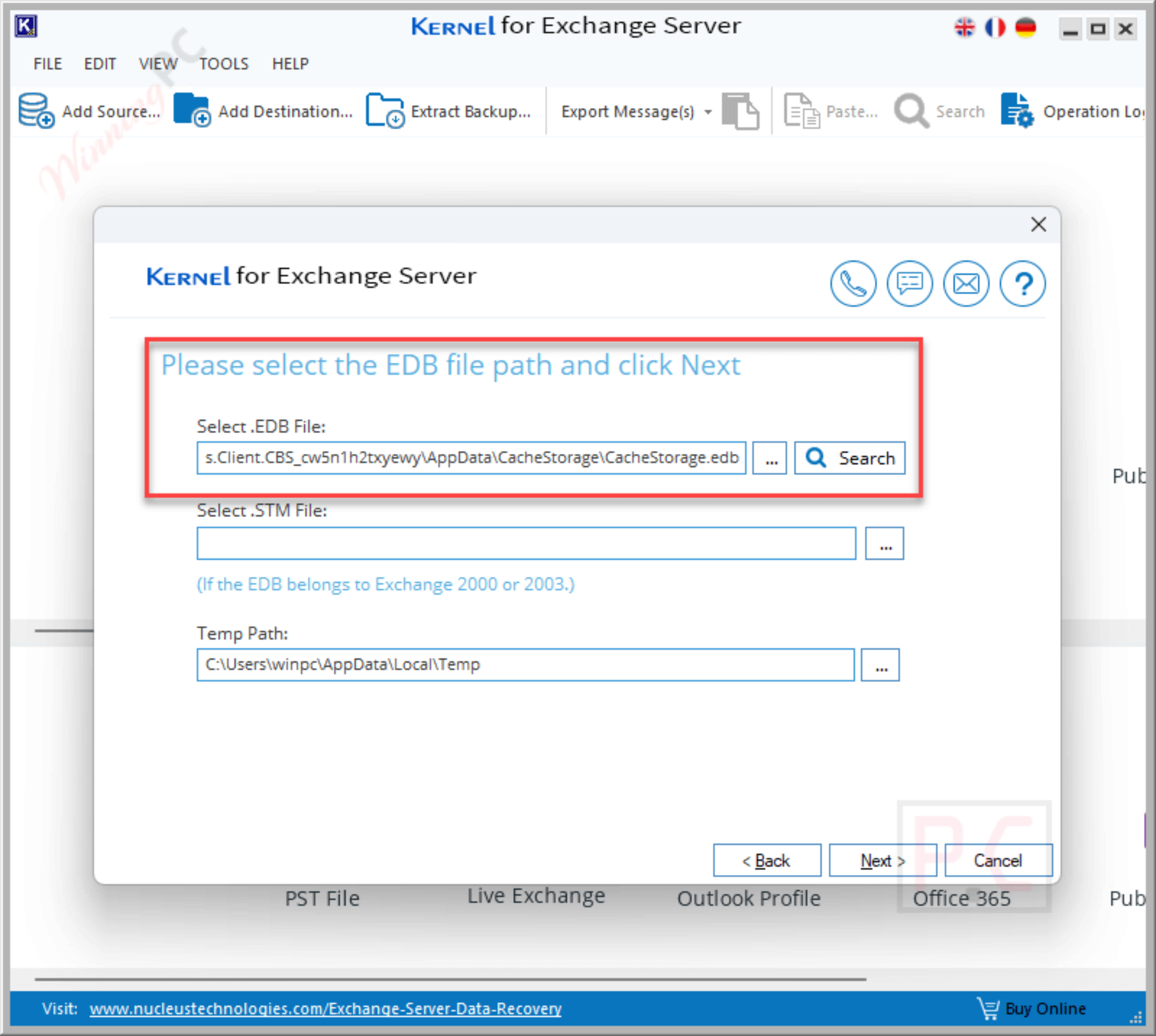
Task: Click the Add Source toolbar icon
Action: click(36, 111)
